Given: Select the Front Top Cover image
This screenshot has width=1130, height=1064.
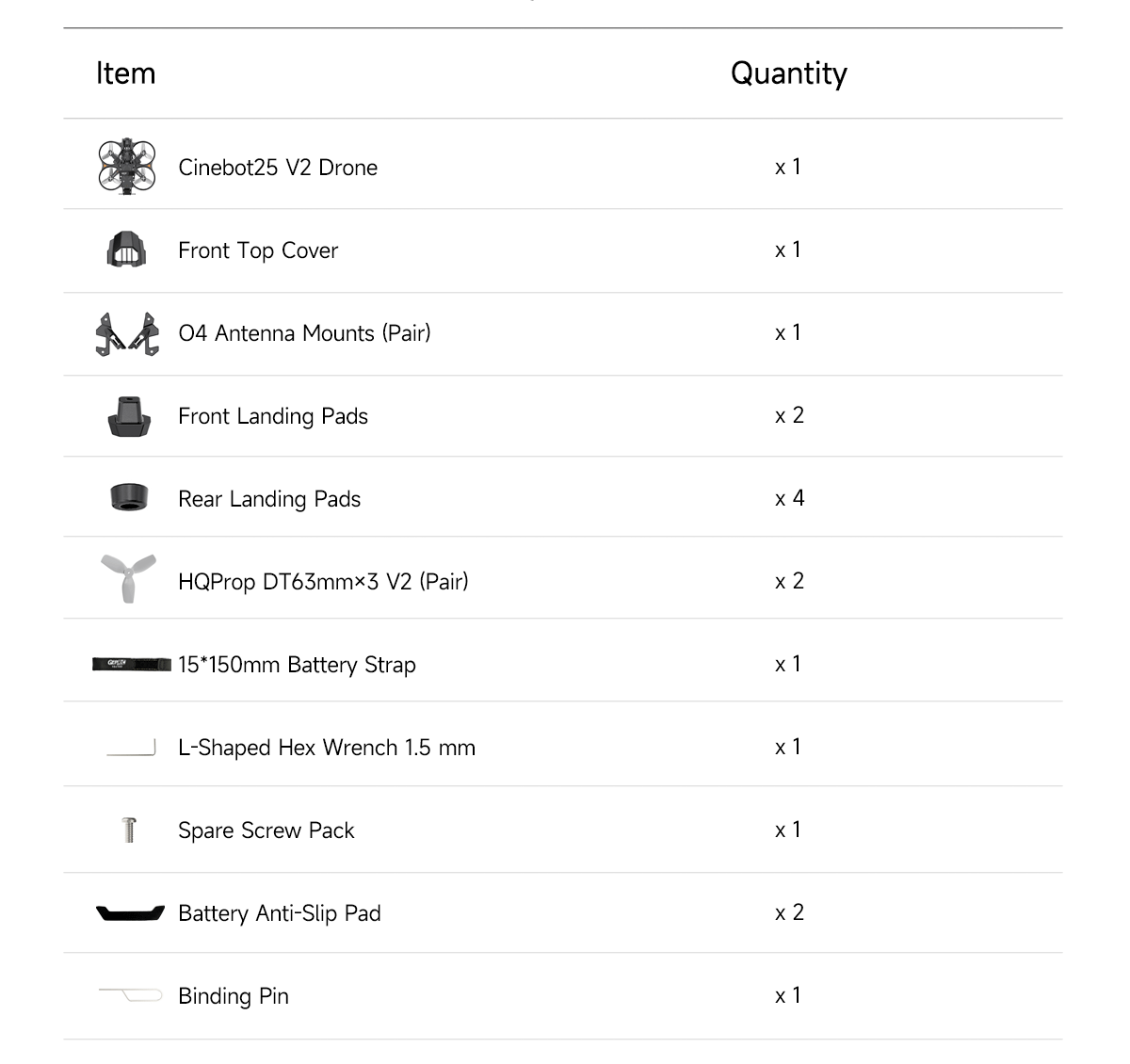Looking at the screenshot, I should (x=127, y=250).
